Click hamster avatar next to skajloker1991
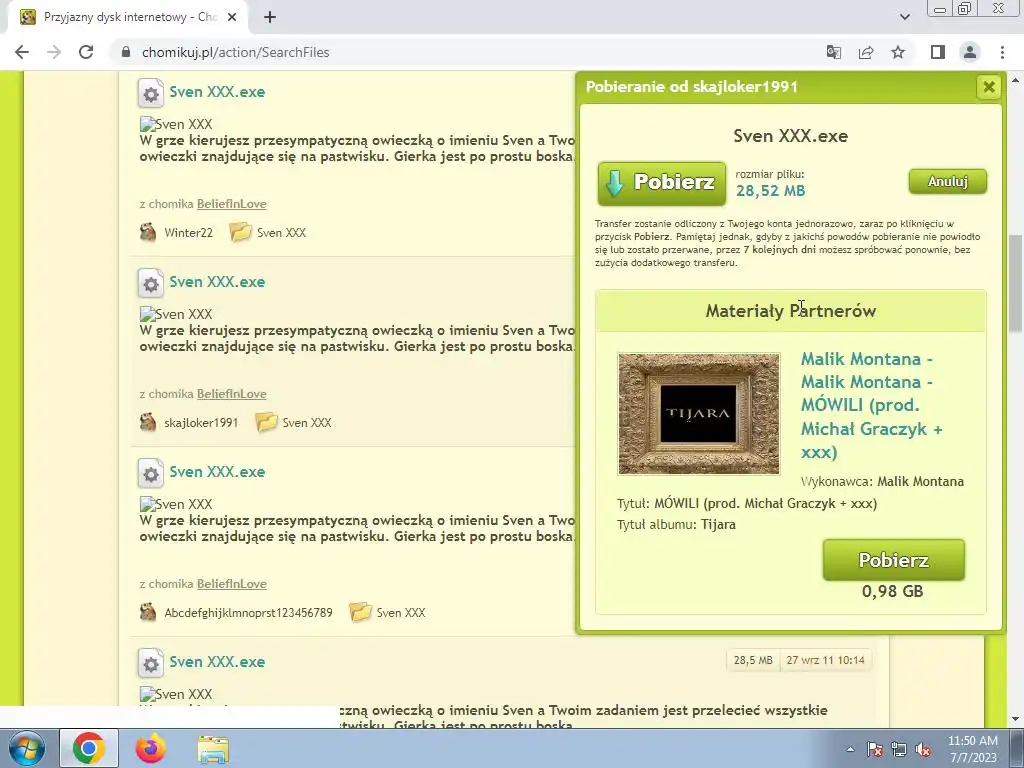 coord(148,422)
